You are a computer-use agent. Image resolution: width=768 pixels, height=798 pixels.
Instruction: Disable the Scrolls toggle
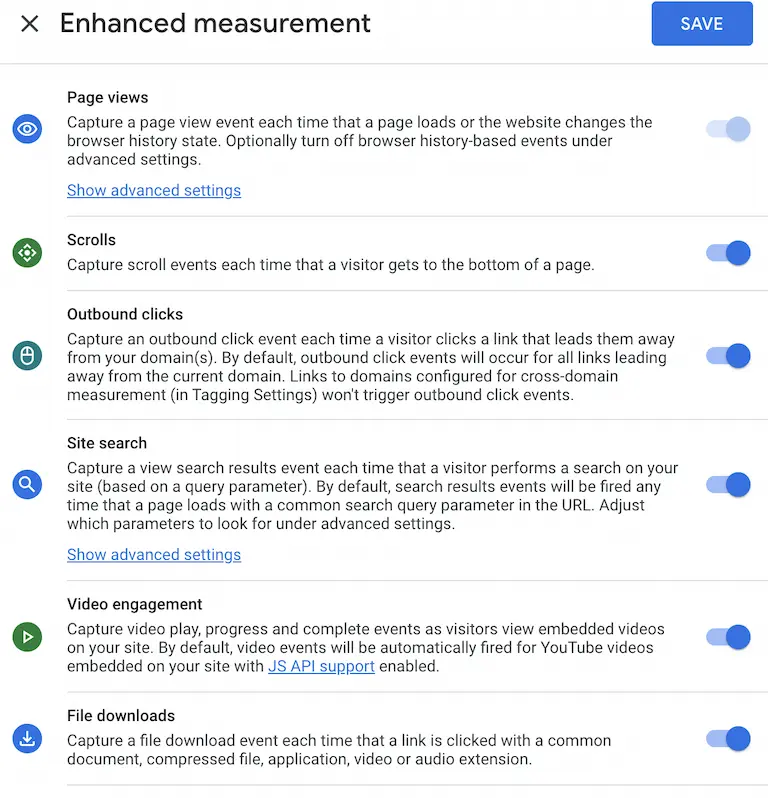pyautogui.click(x=728, y=253)
